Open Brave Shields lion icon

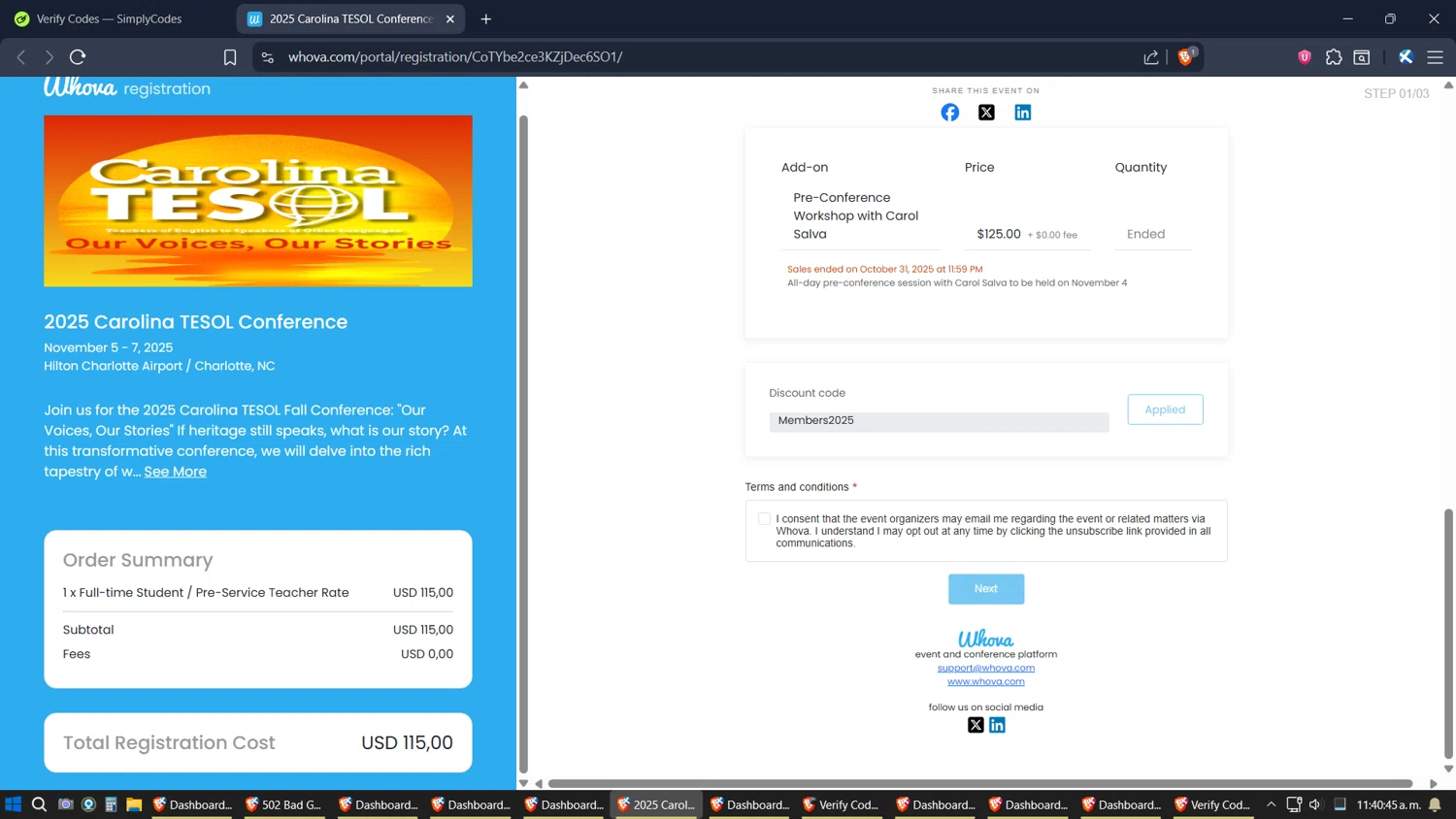[1185, 57]
